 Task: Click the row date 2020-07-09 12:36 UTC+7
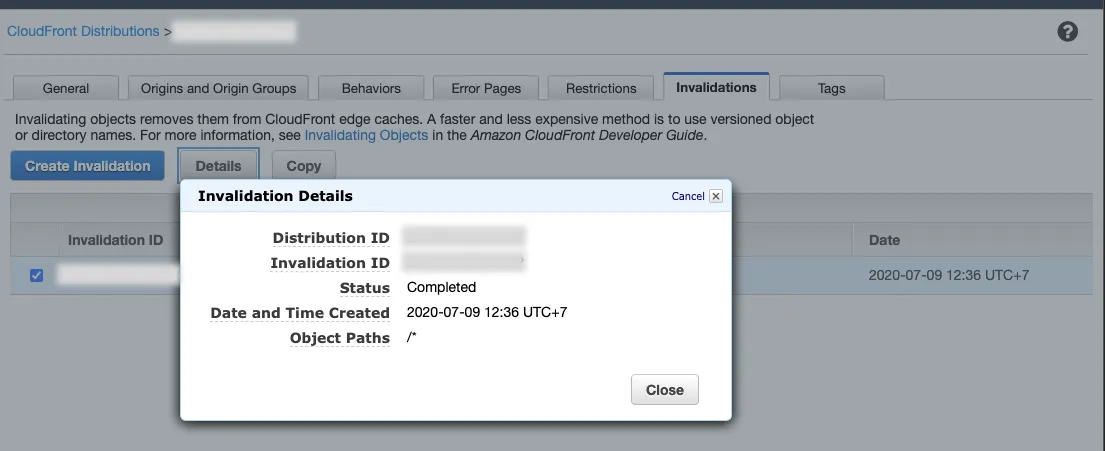949,275
